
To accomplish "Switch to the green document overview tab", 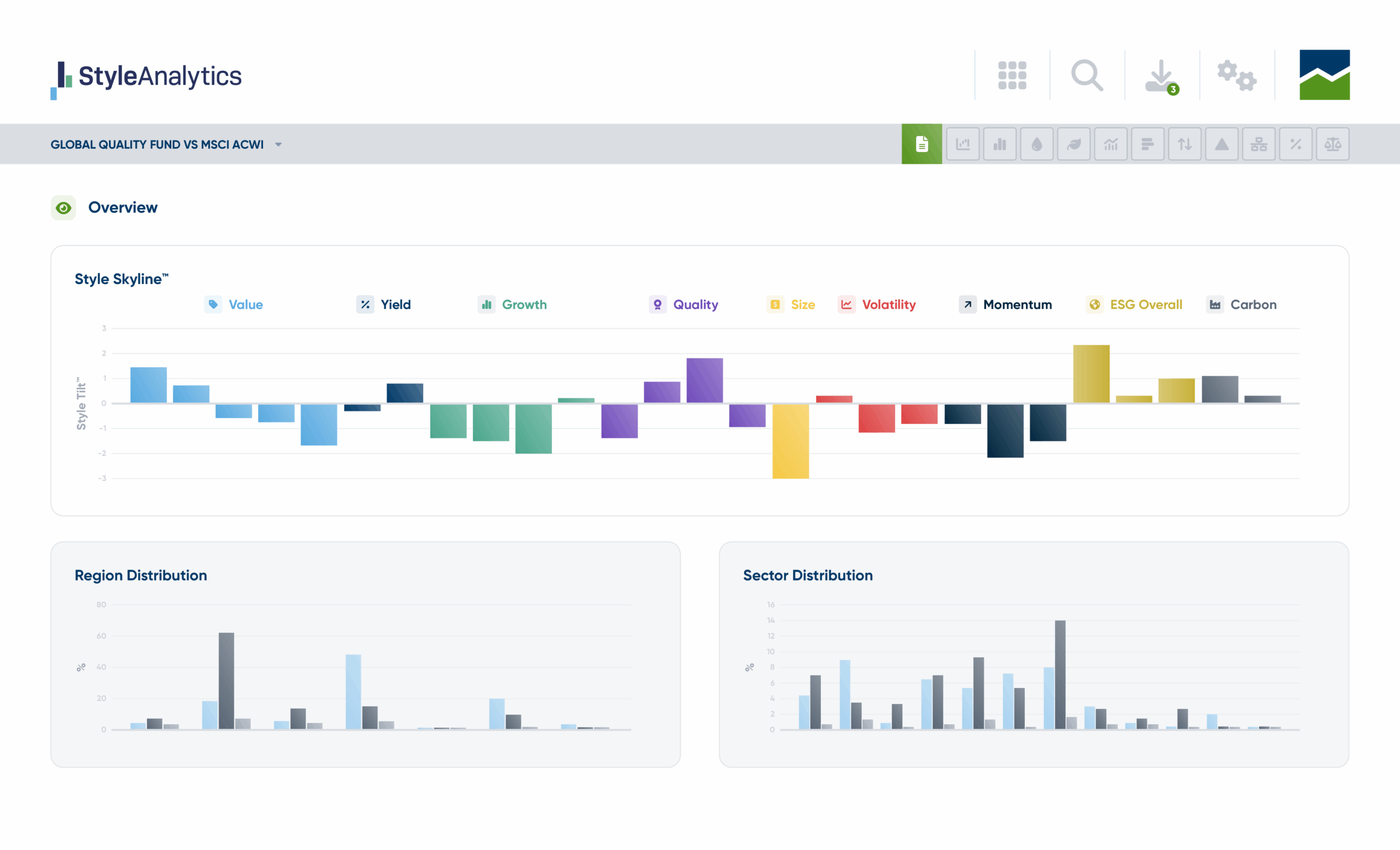I will tap(921, 144).
